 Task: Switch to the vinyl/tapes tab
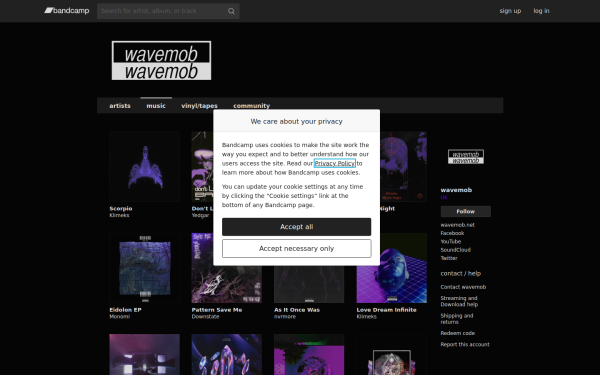199,106
